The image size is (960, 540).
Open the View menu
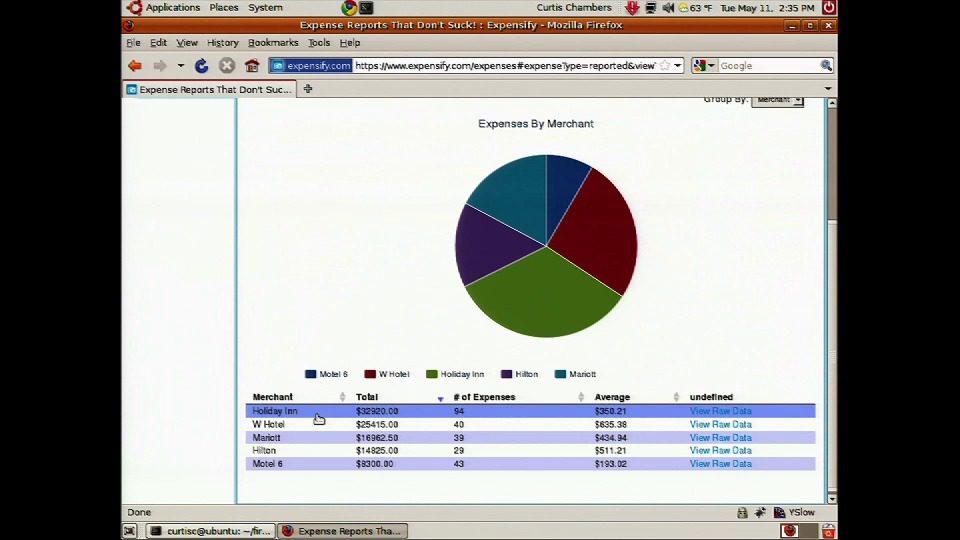pyautogui.click(x=187, y=43)
